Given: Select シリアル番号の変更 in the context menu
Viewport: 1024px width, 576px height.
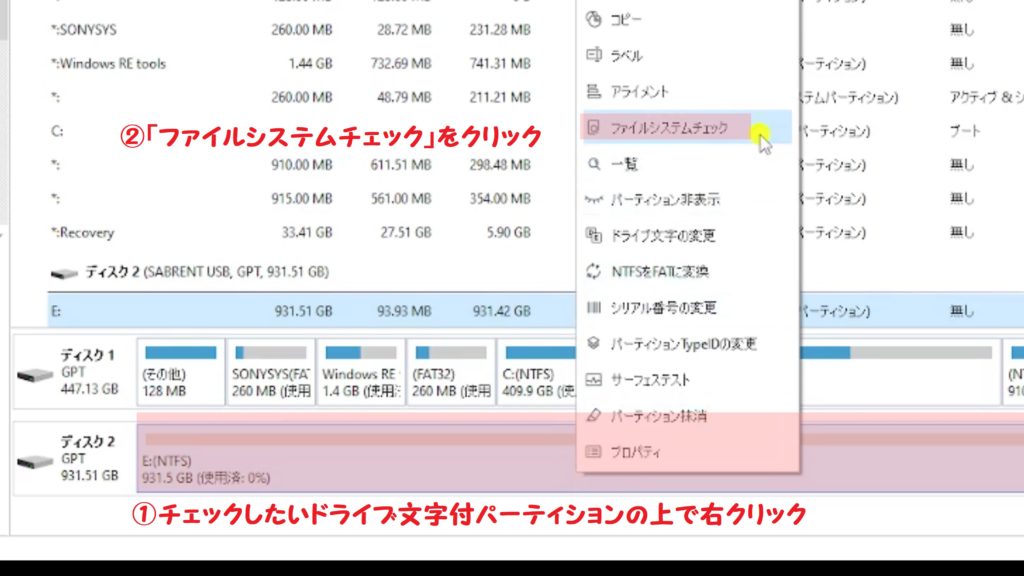Looking at the screenshot, I should [x=665, y=307].
